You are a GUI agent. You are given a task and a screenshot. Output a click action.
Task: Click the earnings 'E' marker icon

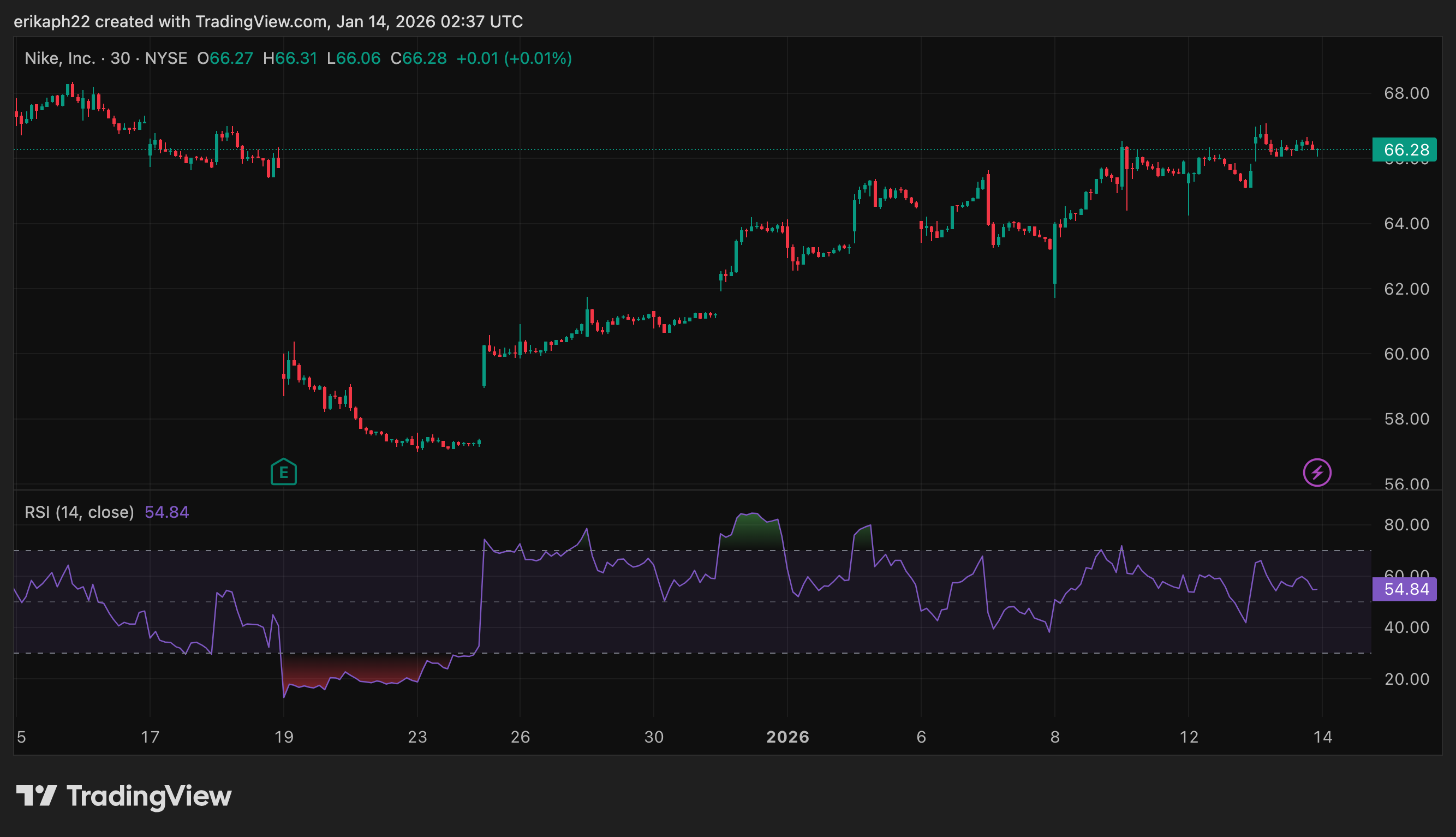click(283, 472)
